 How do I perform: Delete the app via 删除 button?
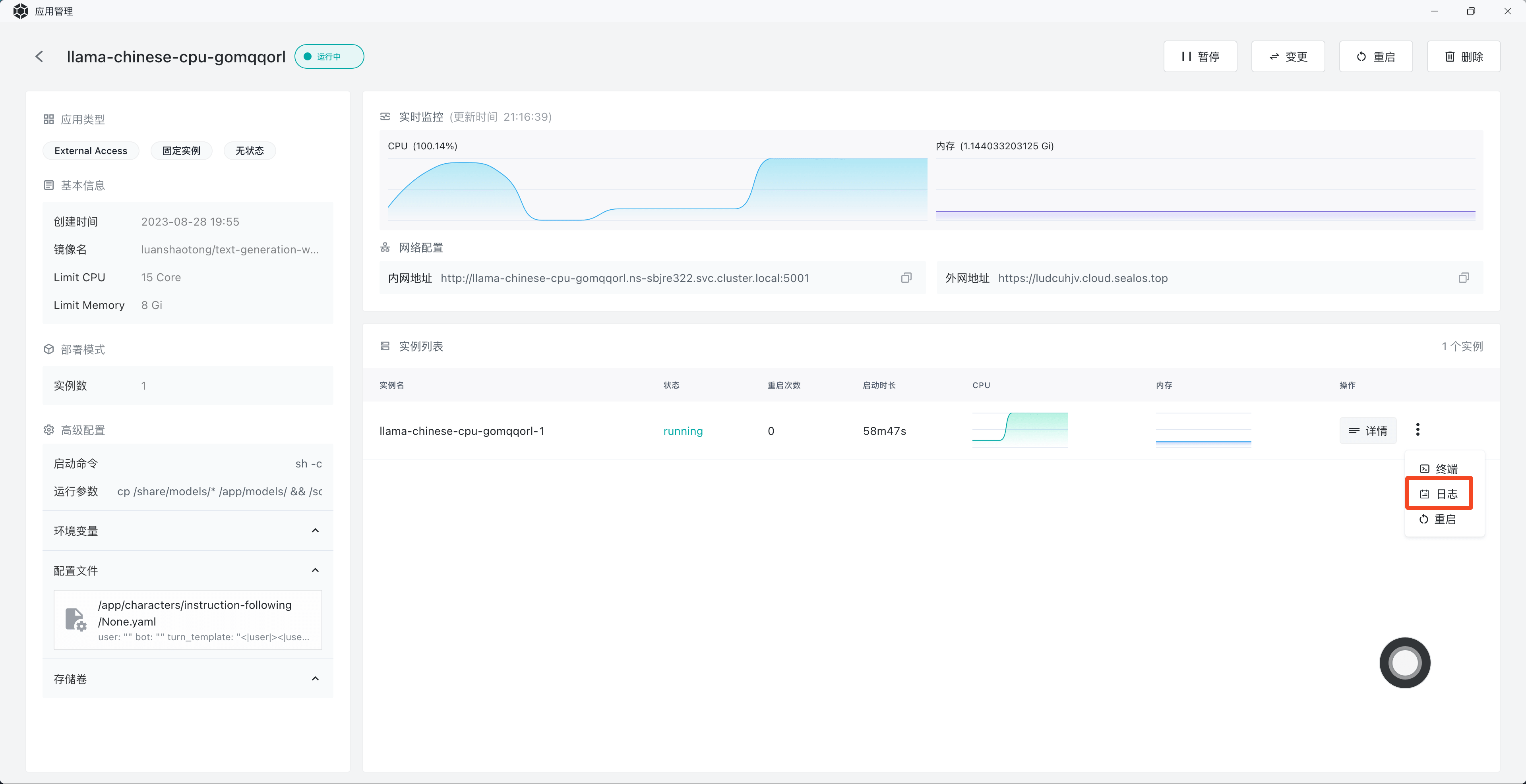[x=1463, y=57]
